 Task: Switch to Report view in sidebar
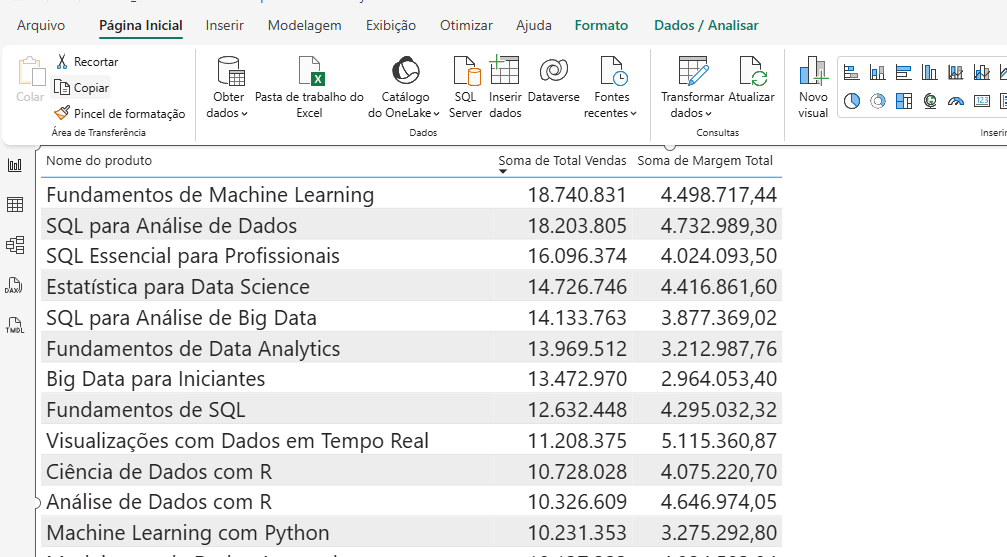pyautogui.click(x=15, y=165)
